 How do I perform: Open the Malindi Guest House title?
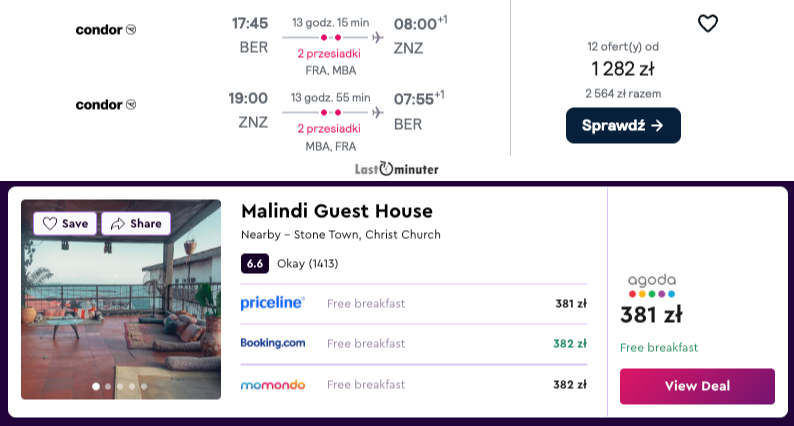point(337,211)
